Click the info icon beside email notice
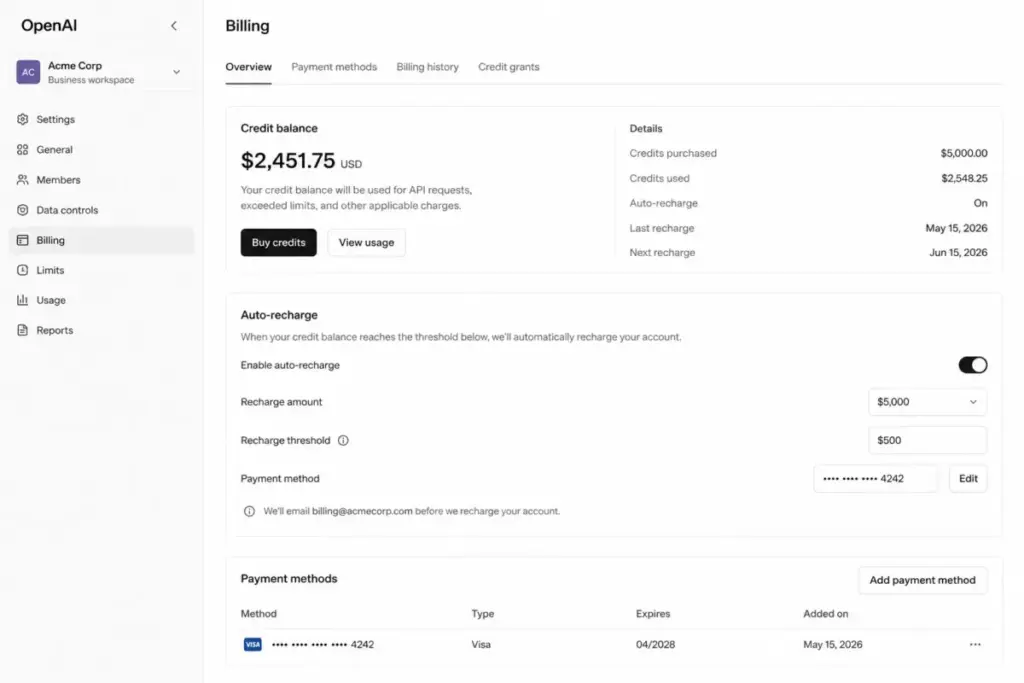 [x=249, y=511]
